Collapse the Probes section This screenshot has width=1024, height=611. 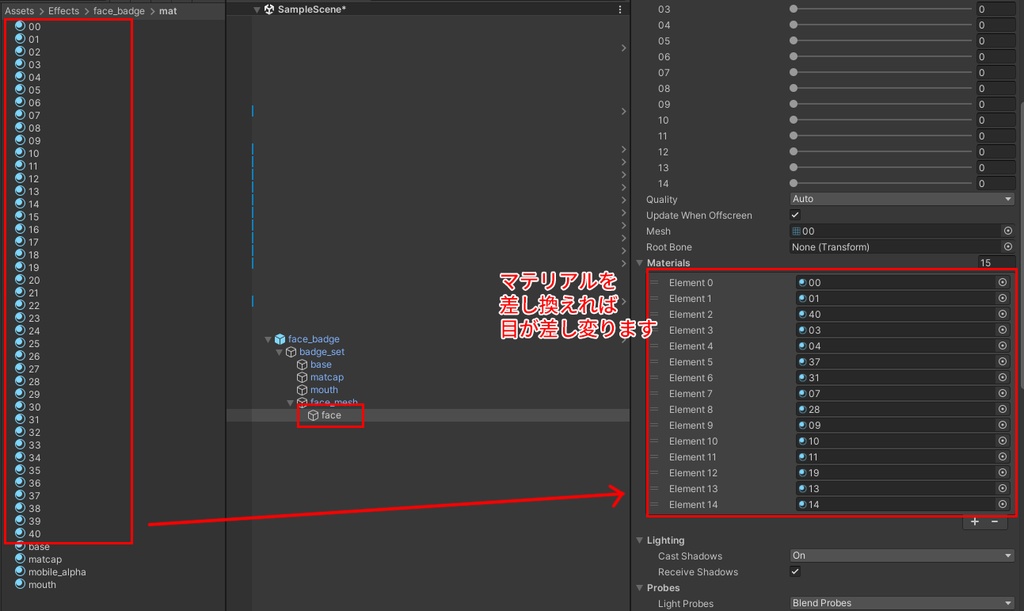(x=640, y=588)
